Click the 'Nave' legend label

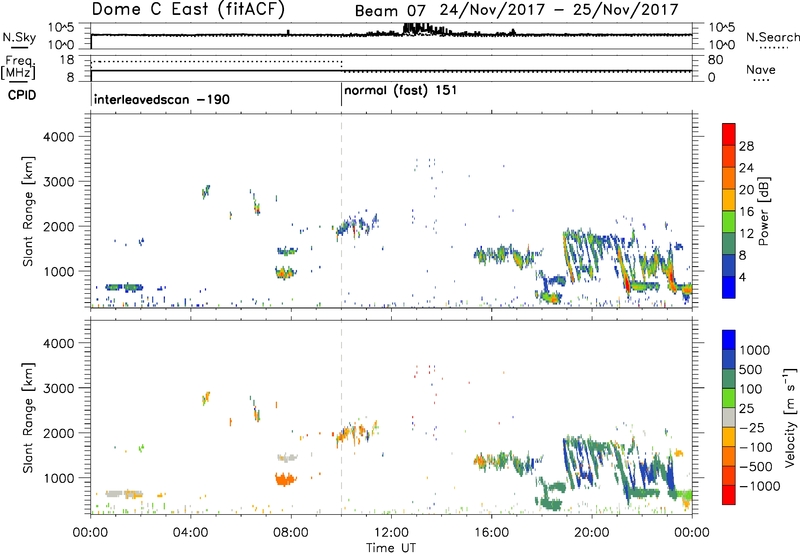760,69
